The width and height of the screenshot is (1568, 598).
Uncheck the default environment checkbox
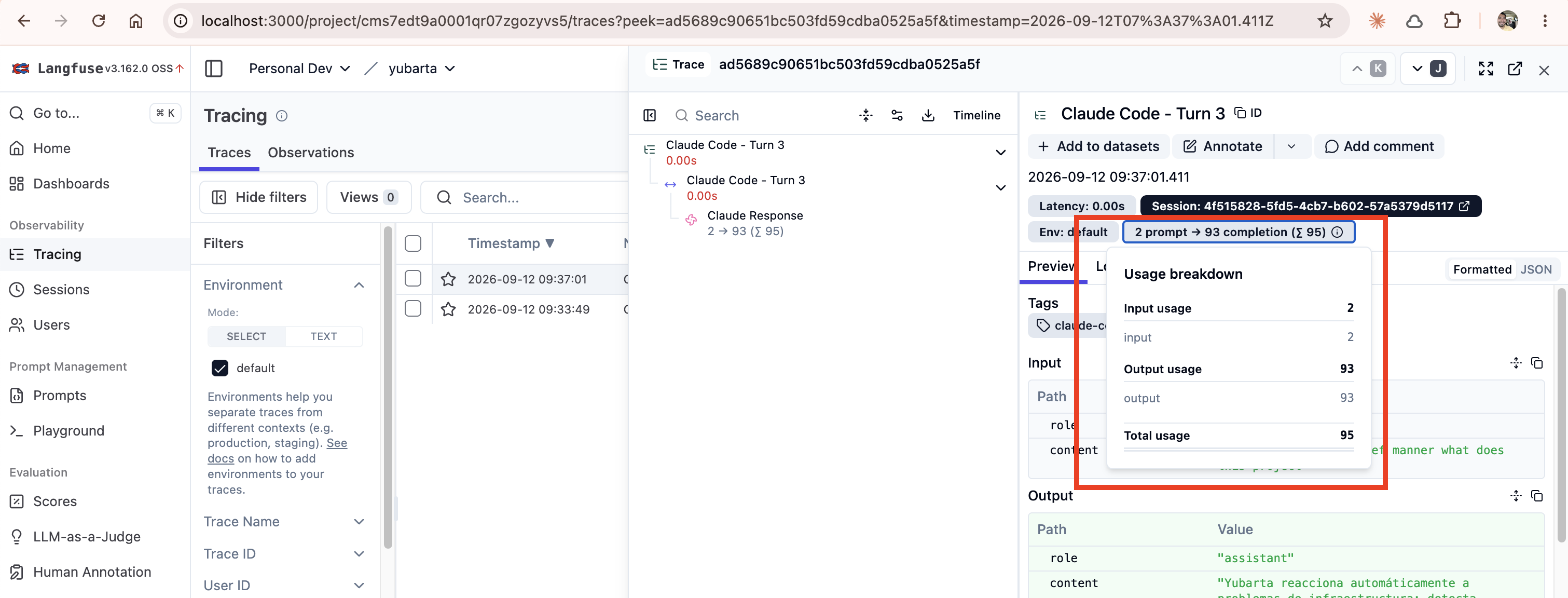coord(220,368)
